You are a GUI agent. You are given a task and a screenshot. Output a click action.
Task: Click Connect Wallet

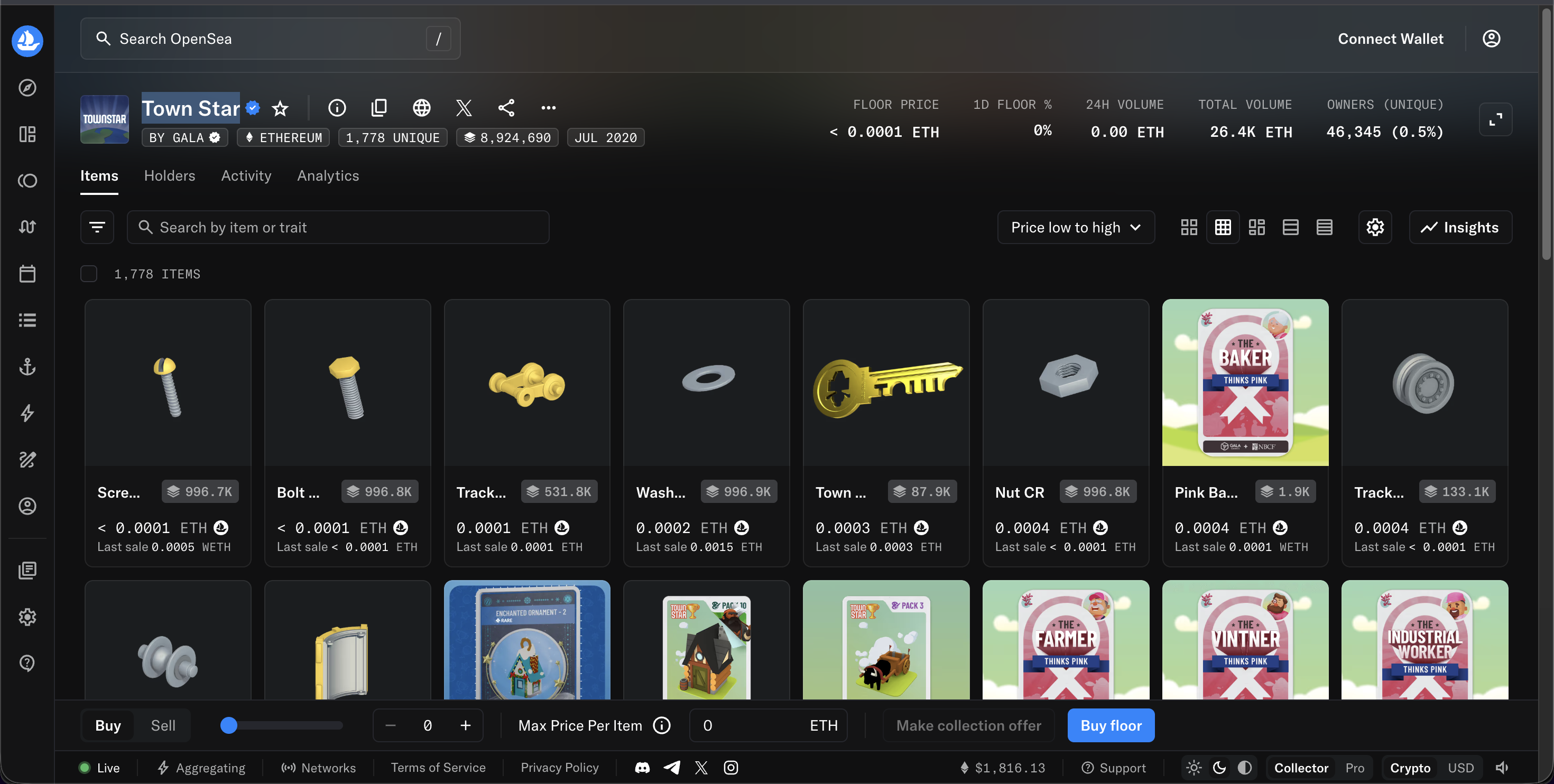click(x=1391, y=39)
